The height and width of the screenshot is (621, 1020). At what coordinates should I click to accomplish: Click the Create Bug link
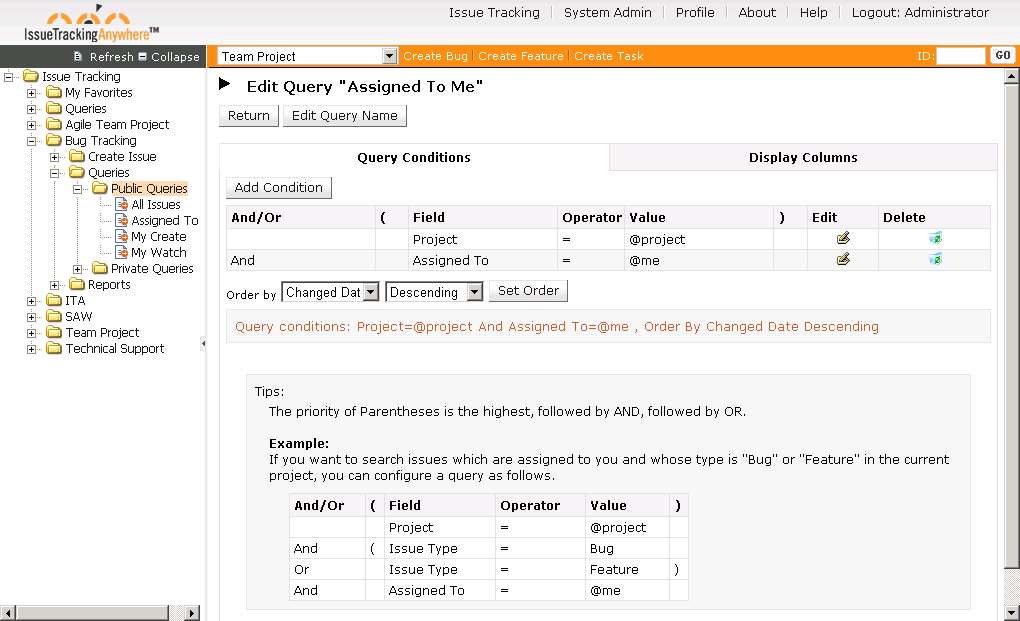point(435,57)
